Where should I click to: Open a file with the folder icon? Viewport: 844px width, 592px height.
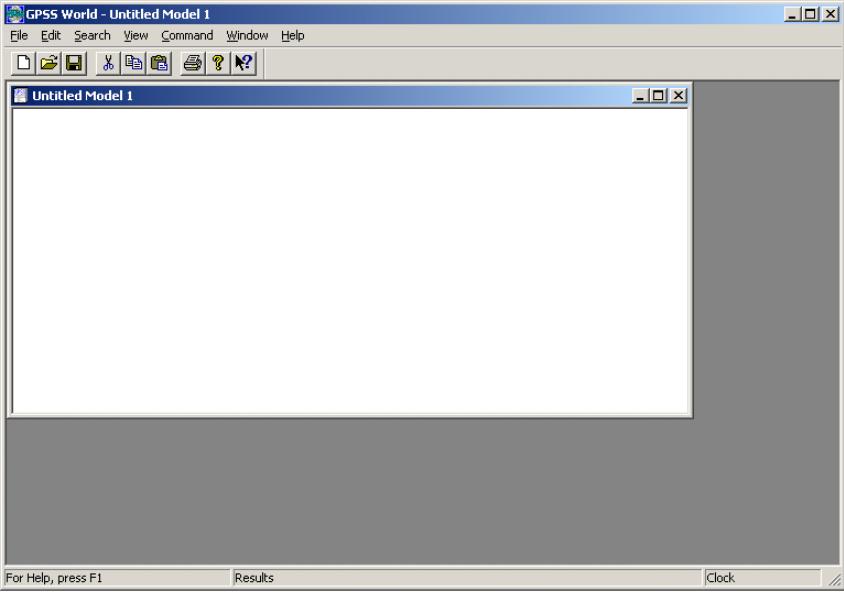click(48, 63)
